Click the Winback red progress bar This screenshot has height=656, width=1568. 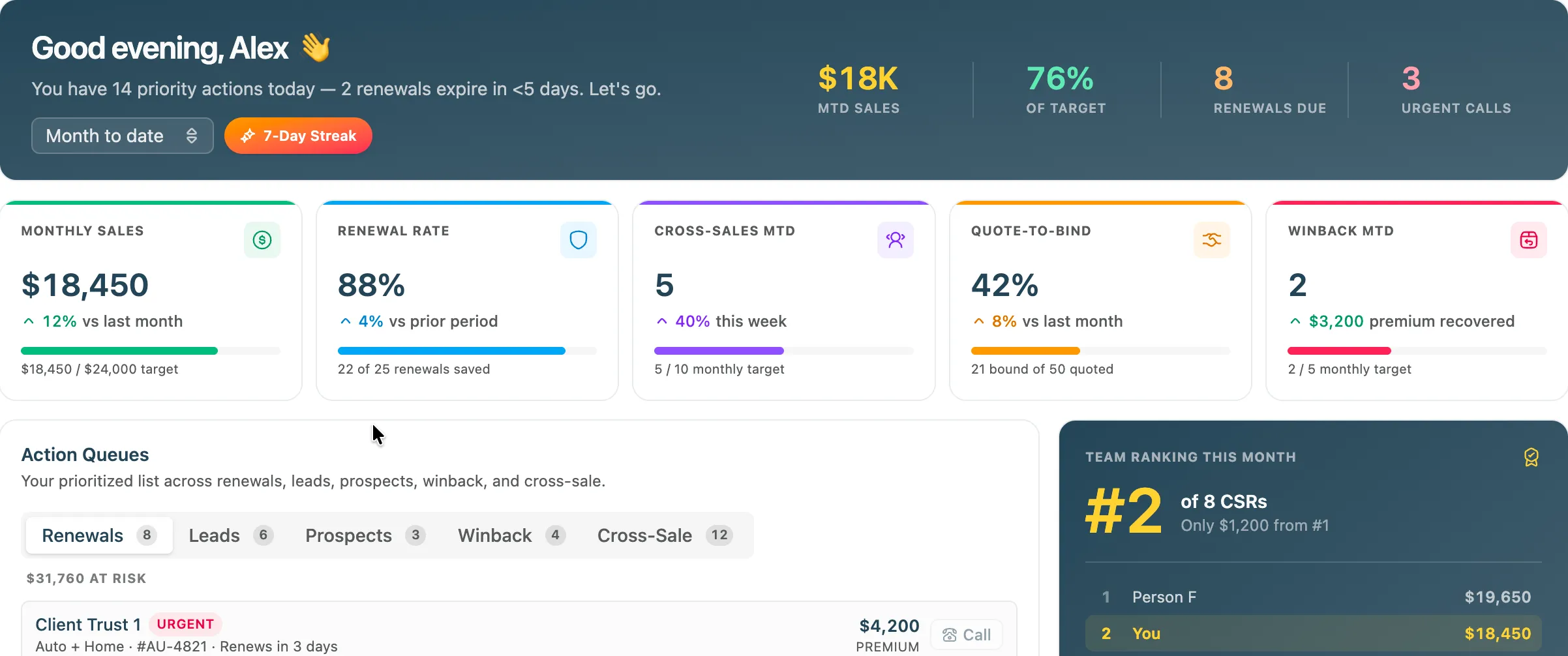[x=1340, y=351]
